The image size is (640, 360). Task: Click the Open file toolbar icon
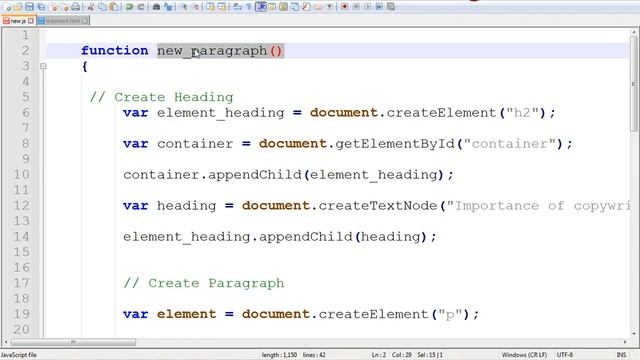click(x=18, y=7)
